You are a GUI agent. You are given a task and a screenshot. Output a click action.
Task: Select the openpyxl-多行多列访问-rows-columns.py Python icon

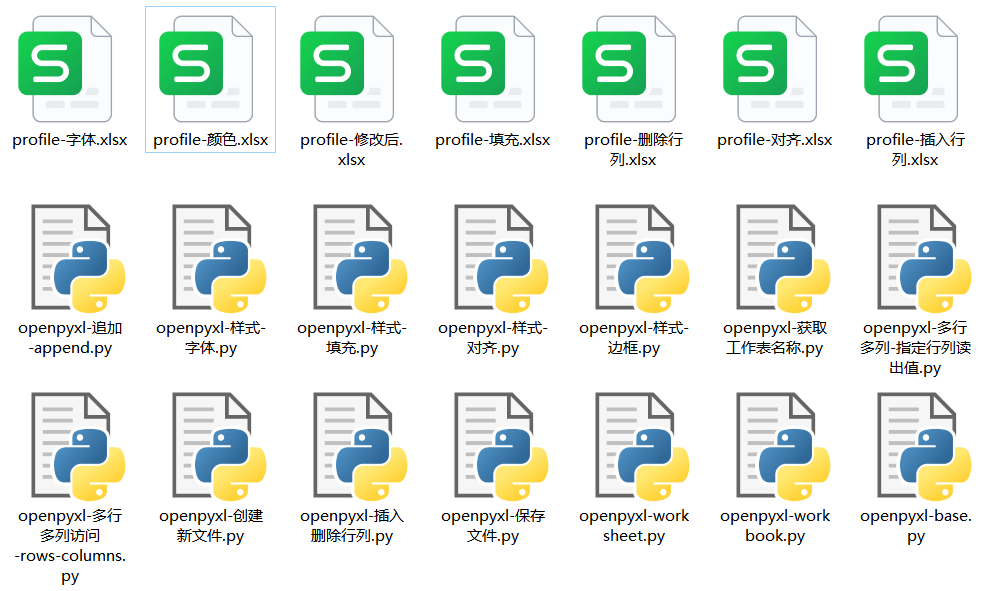(x=78, y=446)
